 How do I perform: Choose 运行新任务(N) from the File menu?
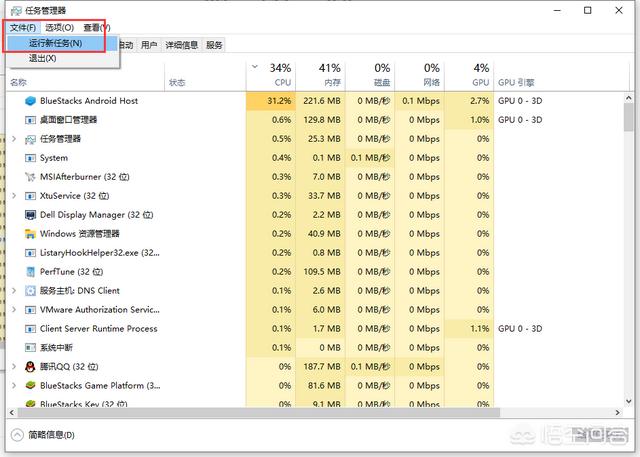click(56, 44)
